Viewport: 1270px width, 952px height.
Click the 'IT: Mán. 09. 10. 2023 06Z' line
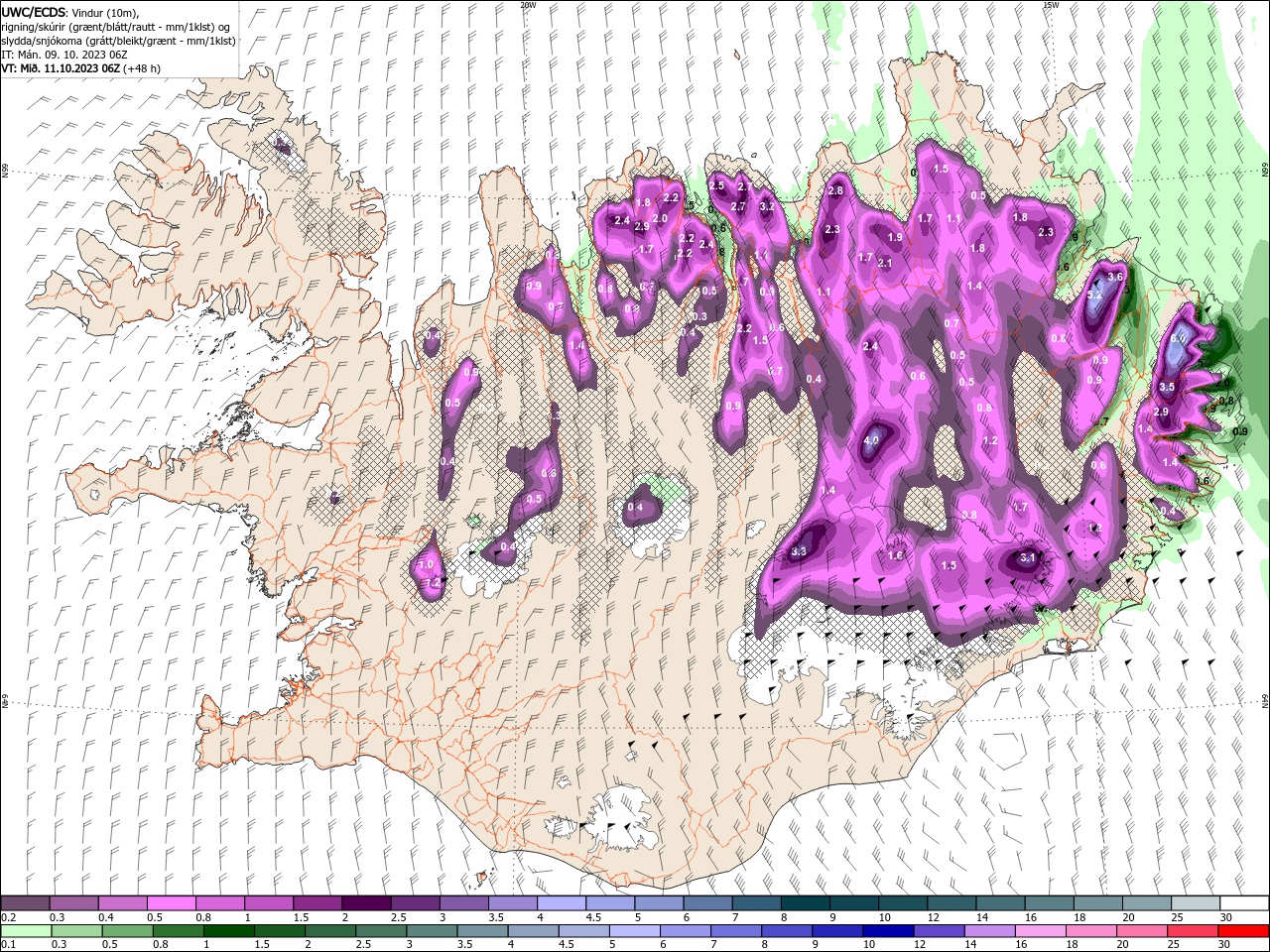tap(63, 55)
